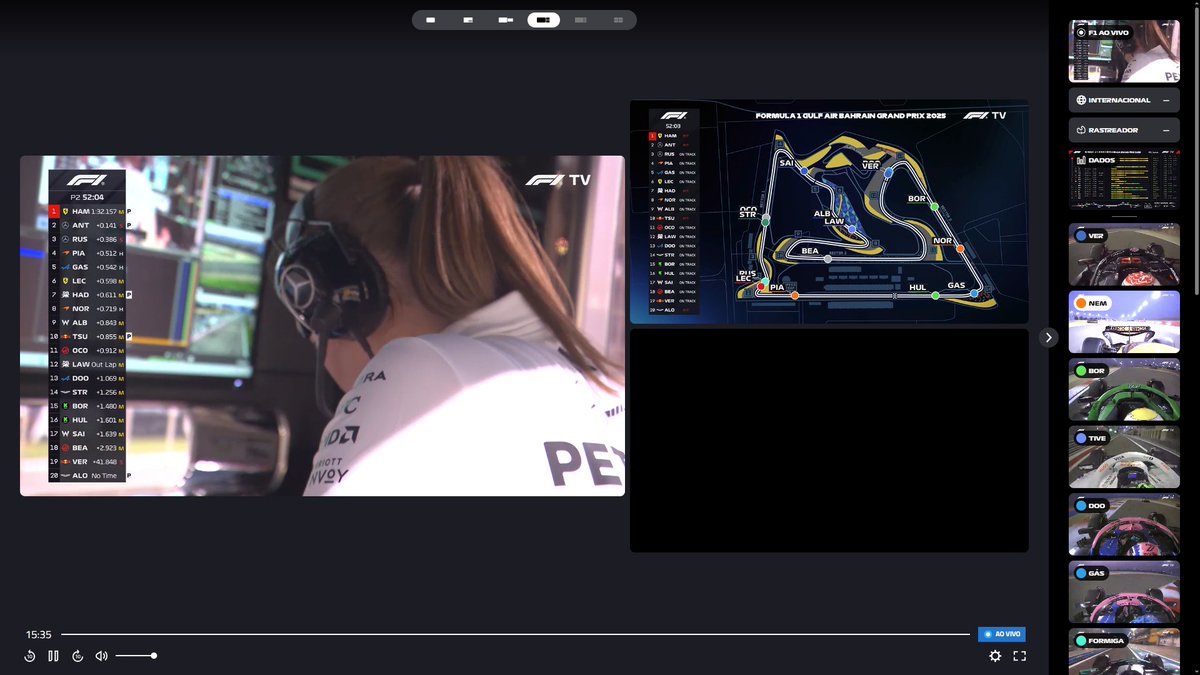The image size is (1200, 675).
Task: Click the driver tracker map video
Action: coord(829,211)
